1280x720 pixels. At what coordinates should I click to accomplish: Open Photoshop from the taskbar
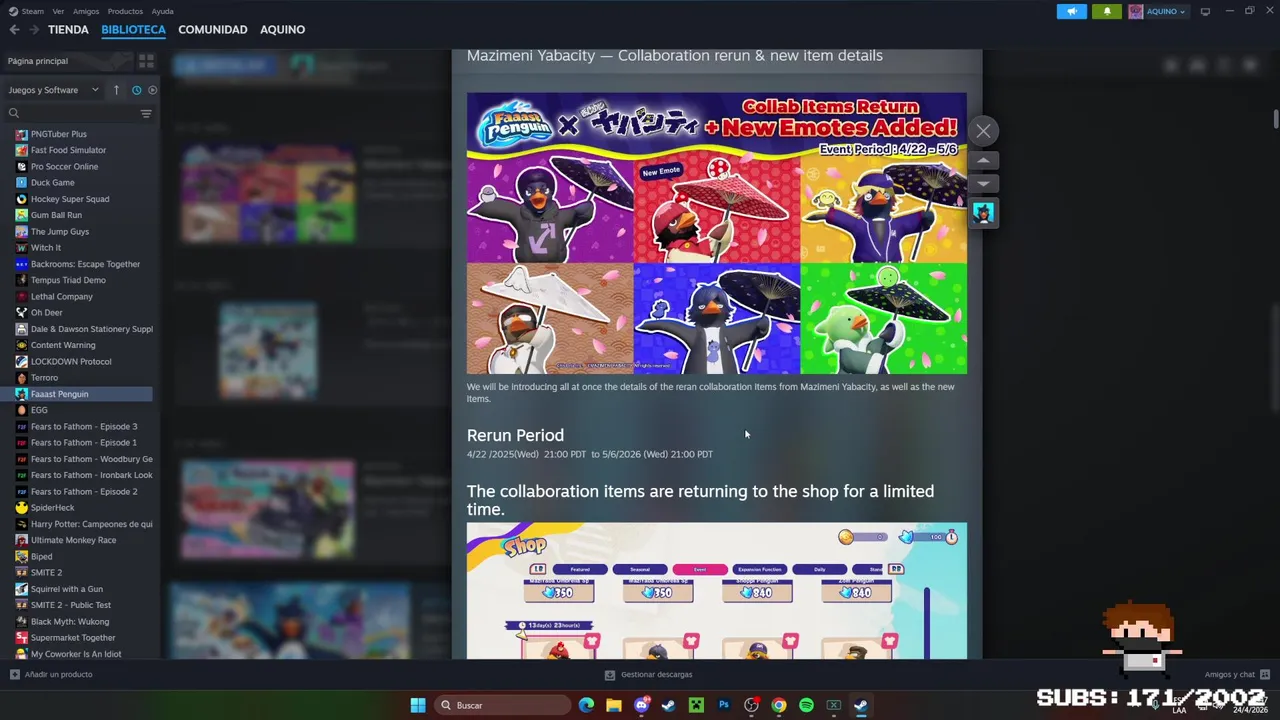coord(724,705)
